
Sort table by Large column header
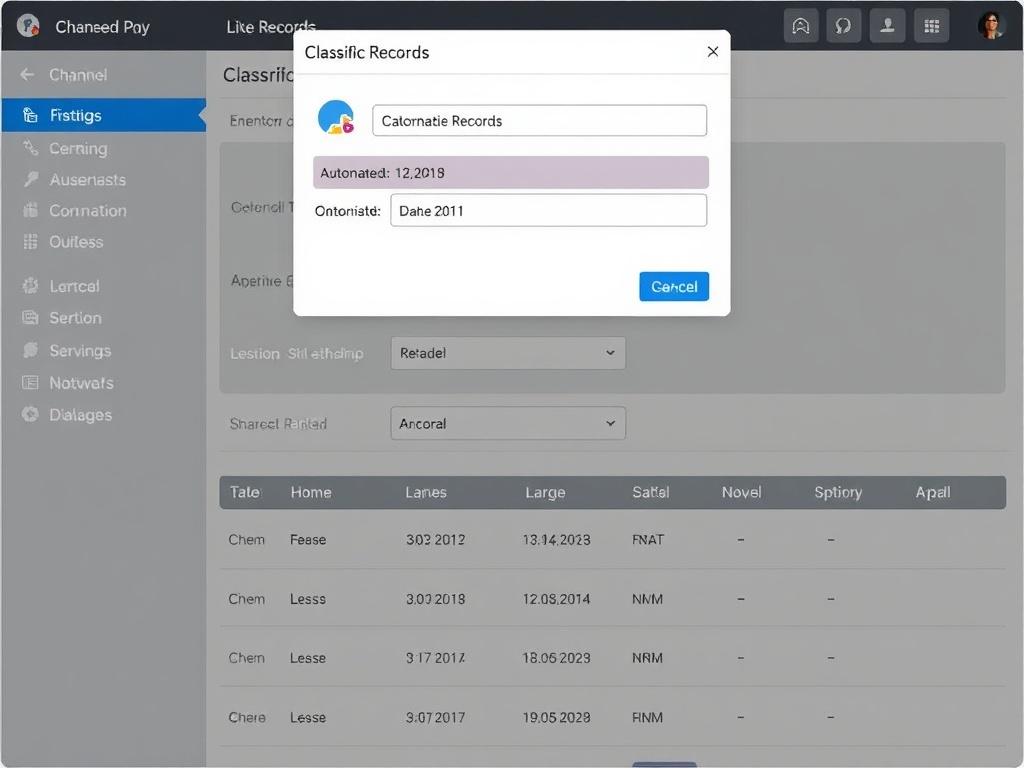(x=545, y=493)
